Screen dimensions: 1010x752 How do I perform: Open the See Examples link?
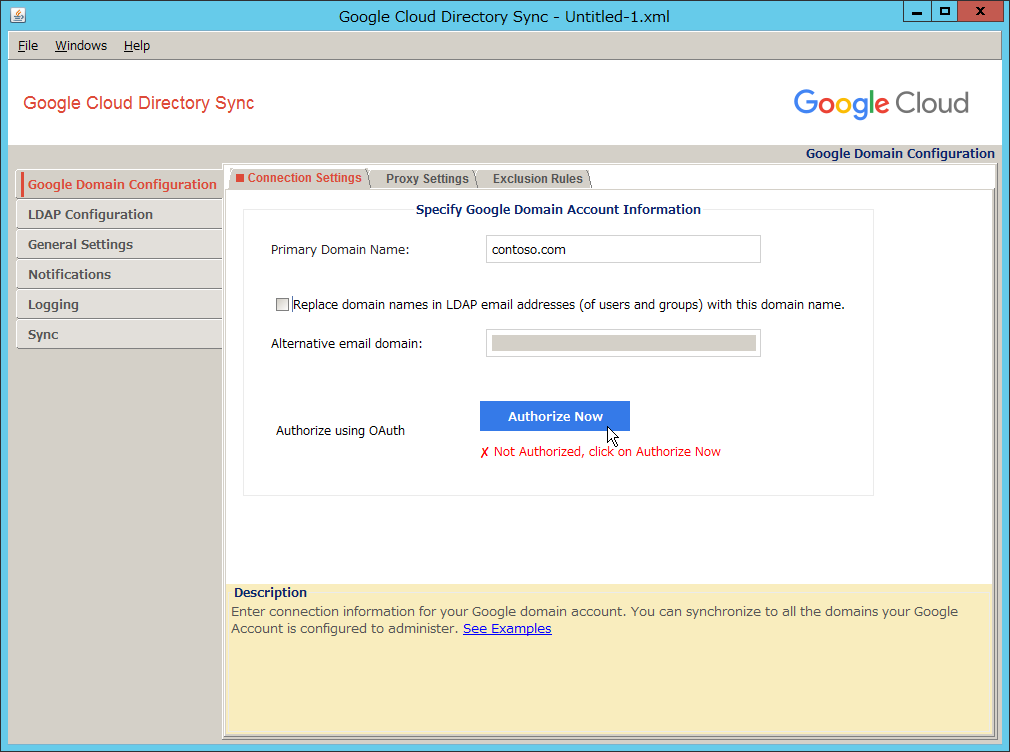pos(507,628)
